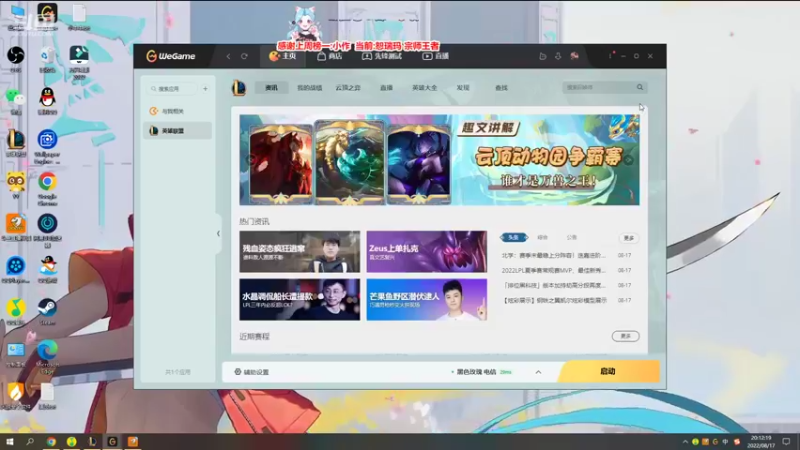Screen dimensions: 800x450
Task: Add an application with the plus button
Action: (x=205, y=89)
